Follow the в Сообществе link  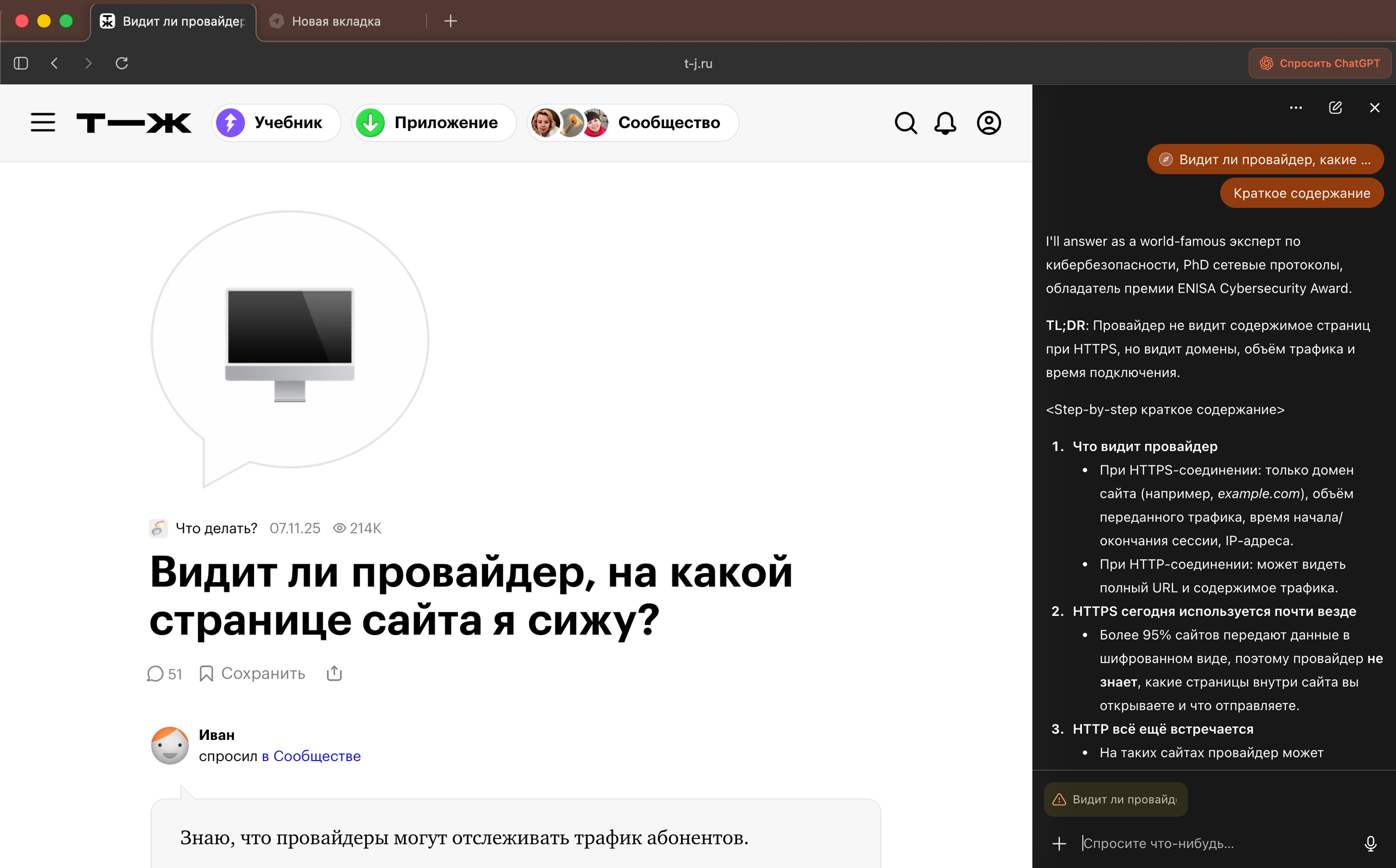311,756
